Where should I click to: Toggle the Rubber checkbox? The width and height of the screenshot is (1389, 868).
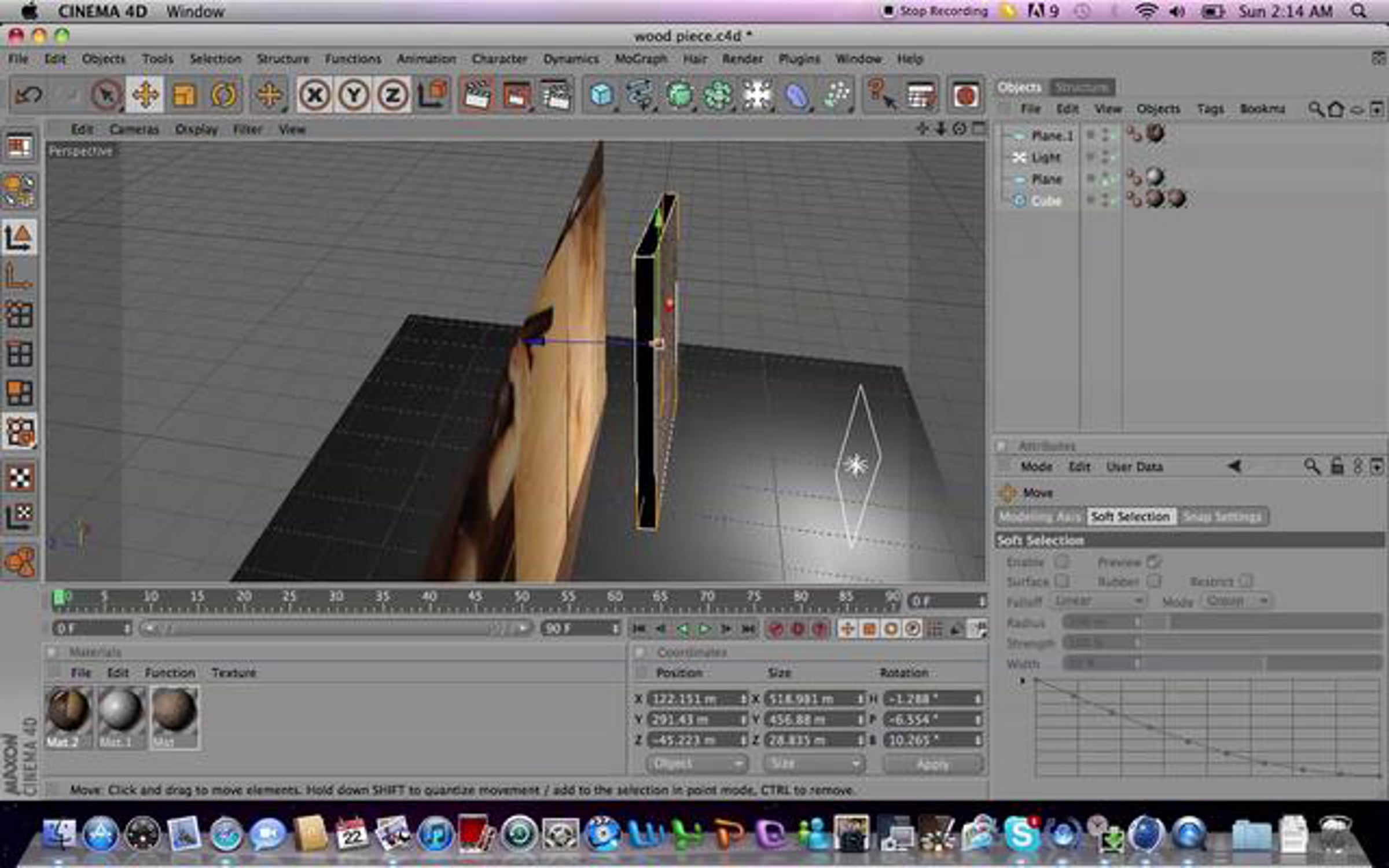click(x=1153, y=580)
